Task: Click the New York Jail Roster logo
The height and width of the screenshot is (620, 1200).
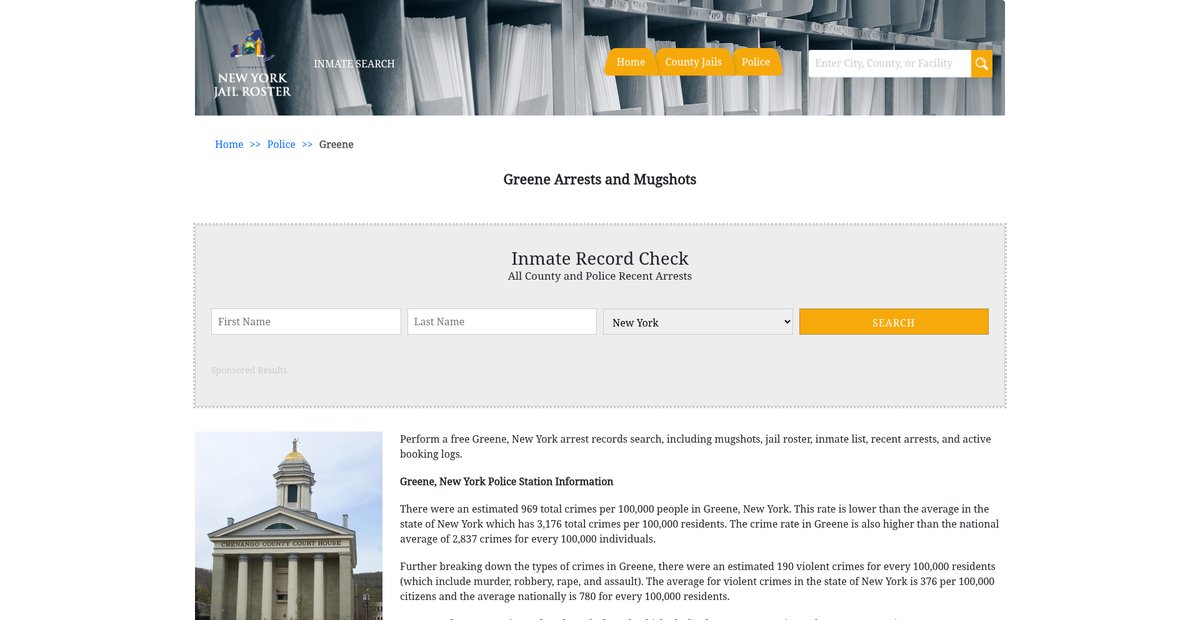Action: pyautogui.click(x=252, y=64)
